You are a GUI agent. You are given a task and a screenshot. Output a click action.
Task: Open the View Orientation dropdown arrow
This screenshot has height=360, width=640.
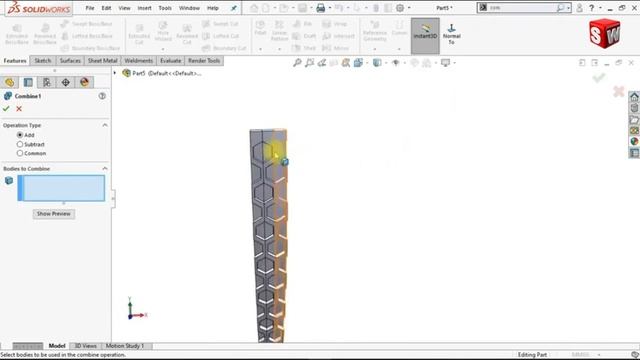click(x=367, y=63)
